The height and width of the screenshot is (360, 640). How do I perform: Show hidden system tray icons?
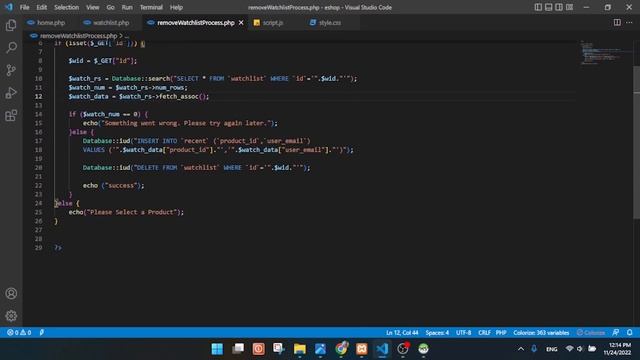pyautogui.click(x=521, y=349)
